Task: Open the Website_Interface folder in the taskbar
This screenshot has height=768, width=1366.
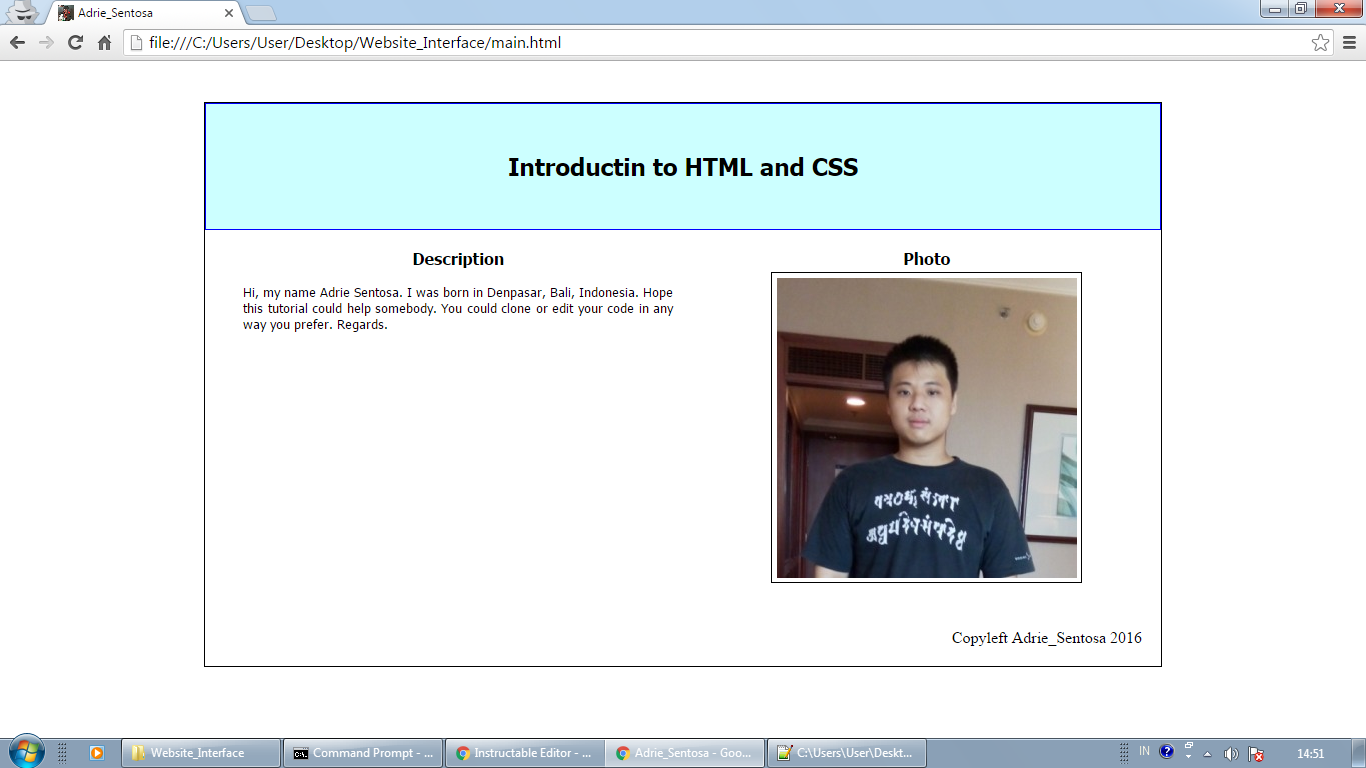Action: (x=203, y=751)
